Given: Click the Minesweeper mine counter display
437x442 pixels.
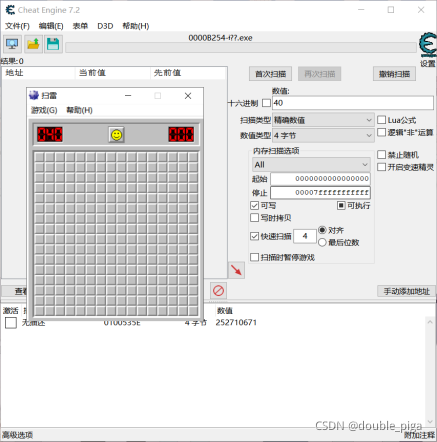Looking at the screenshot, I should (x=50, y=135).
